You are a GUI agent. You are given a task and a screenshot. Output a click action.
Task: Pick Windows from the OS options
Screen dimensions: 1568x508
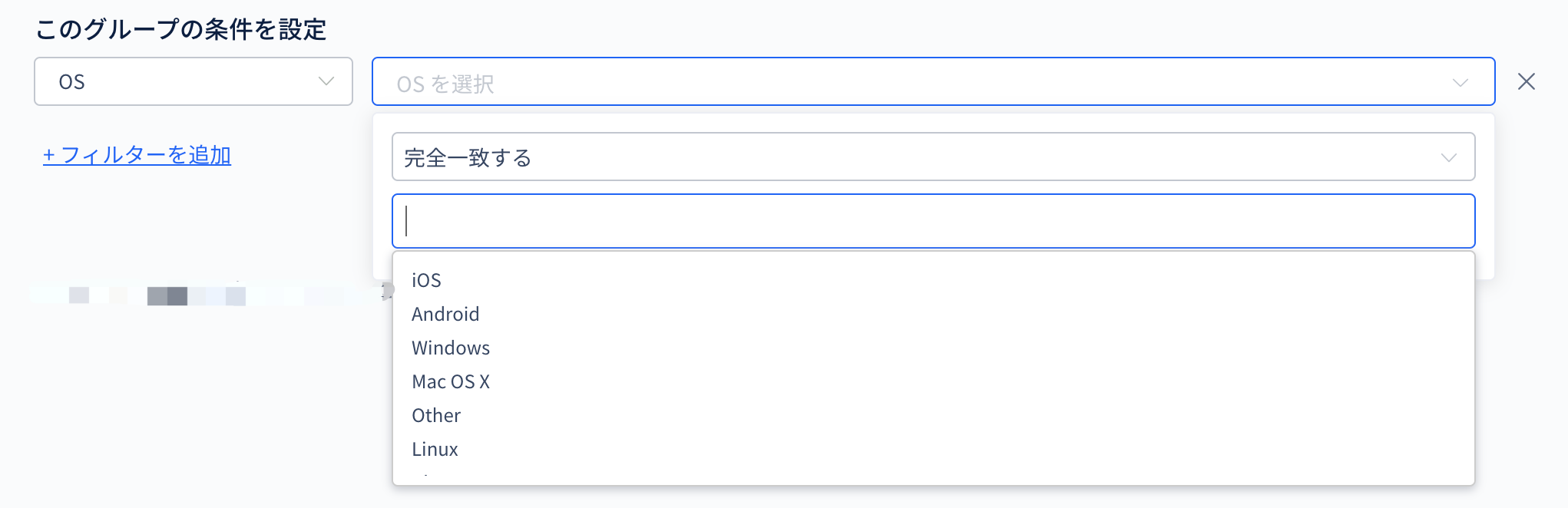click(x=451, y=348)
